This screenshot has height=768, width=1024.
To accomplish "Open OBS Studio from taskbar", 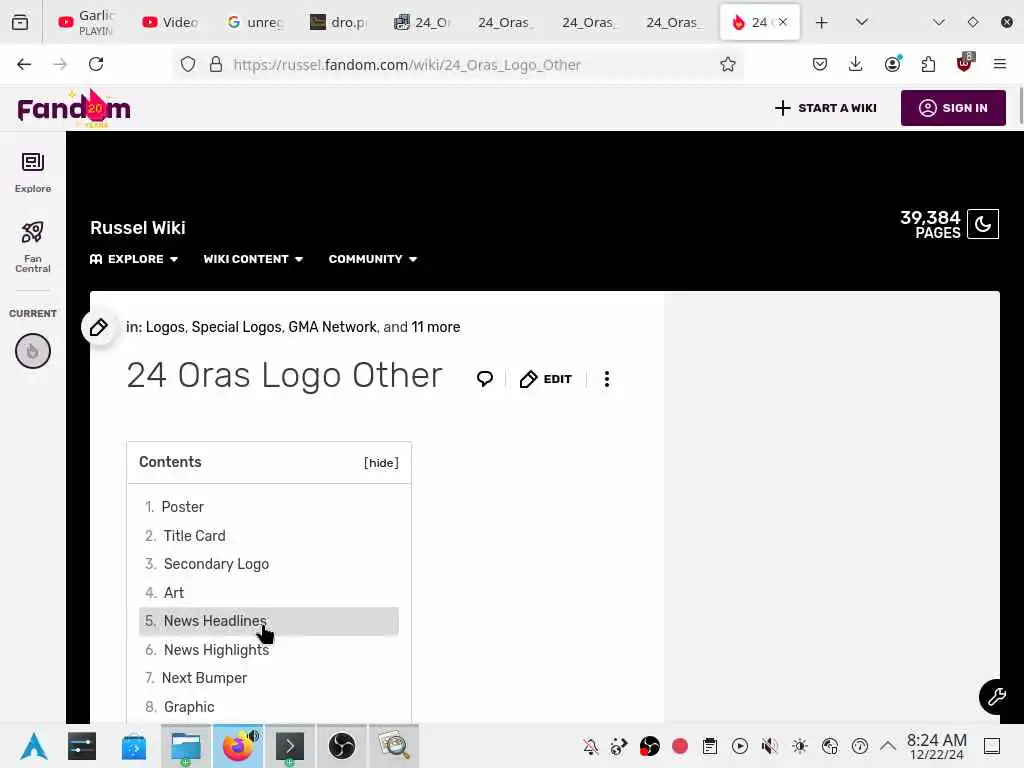I will 342,746.
